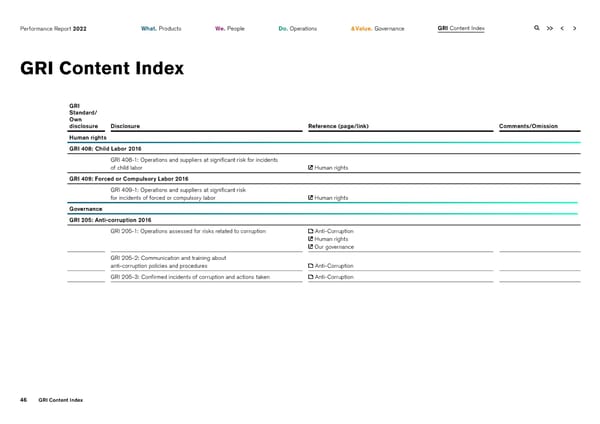The width and height of the screenshot is (600, 424).
Task: Click external link icon beside GRI 409-1 Human rights
Action: coord(310,197)
